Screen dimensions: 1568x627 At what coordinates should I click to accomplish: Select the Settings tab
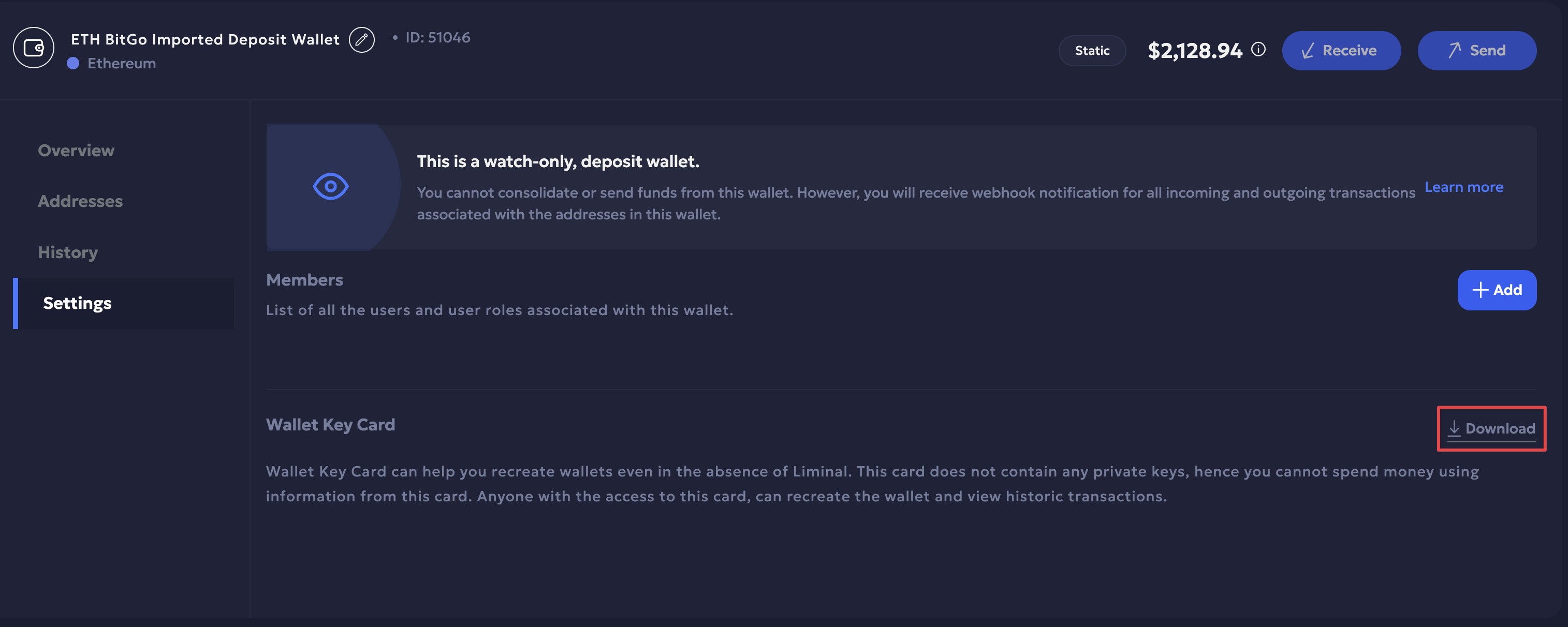tap(77, 303)
